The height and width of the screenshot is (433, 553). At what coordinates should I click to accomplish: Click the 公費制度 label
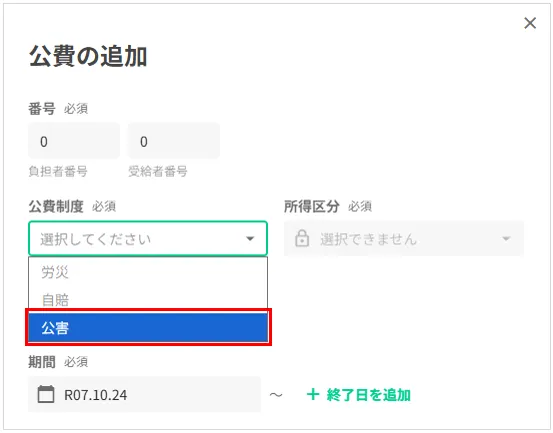tap(56, 206)
